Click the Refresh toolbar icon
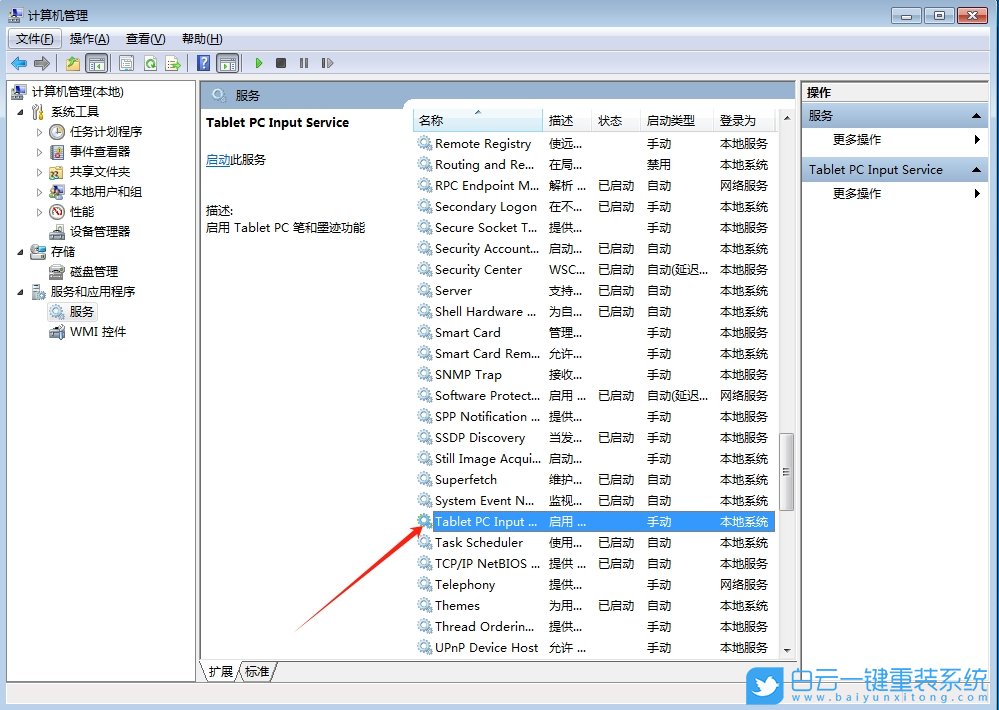The width and height of the screenshot is (999, 710). point(150,63)
